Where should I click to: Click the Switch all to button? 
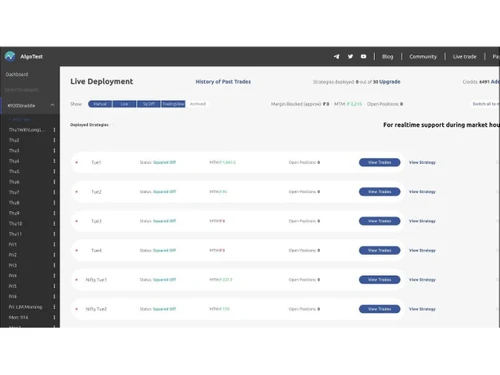point(486,104)
